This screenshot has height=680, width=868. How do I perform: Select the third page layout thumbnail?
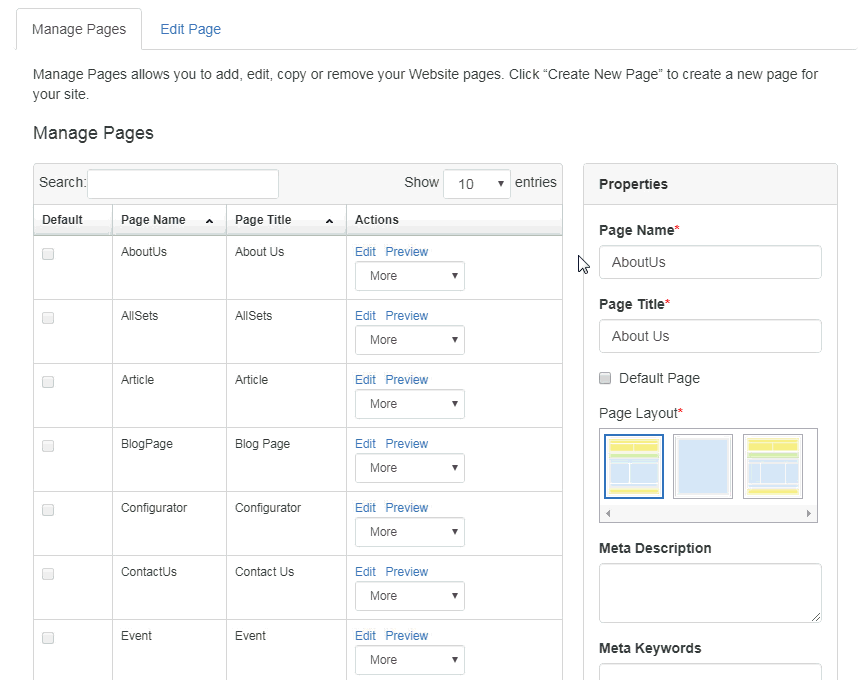tap(773, 466)
